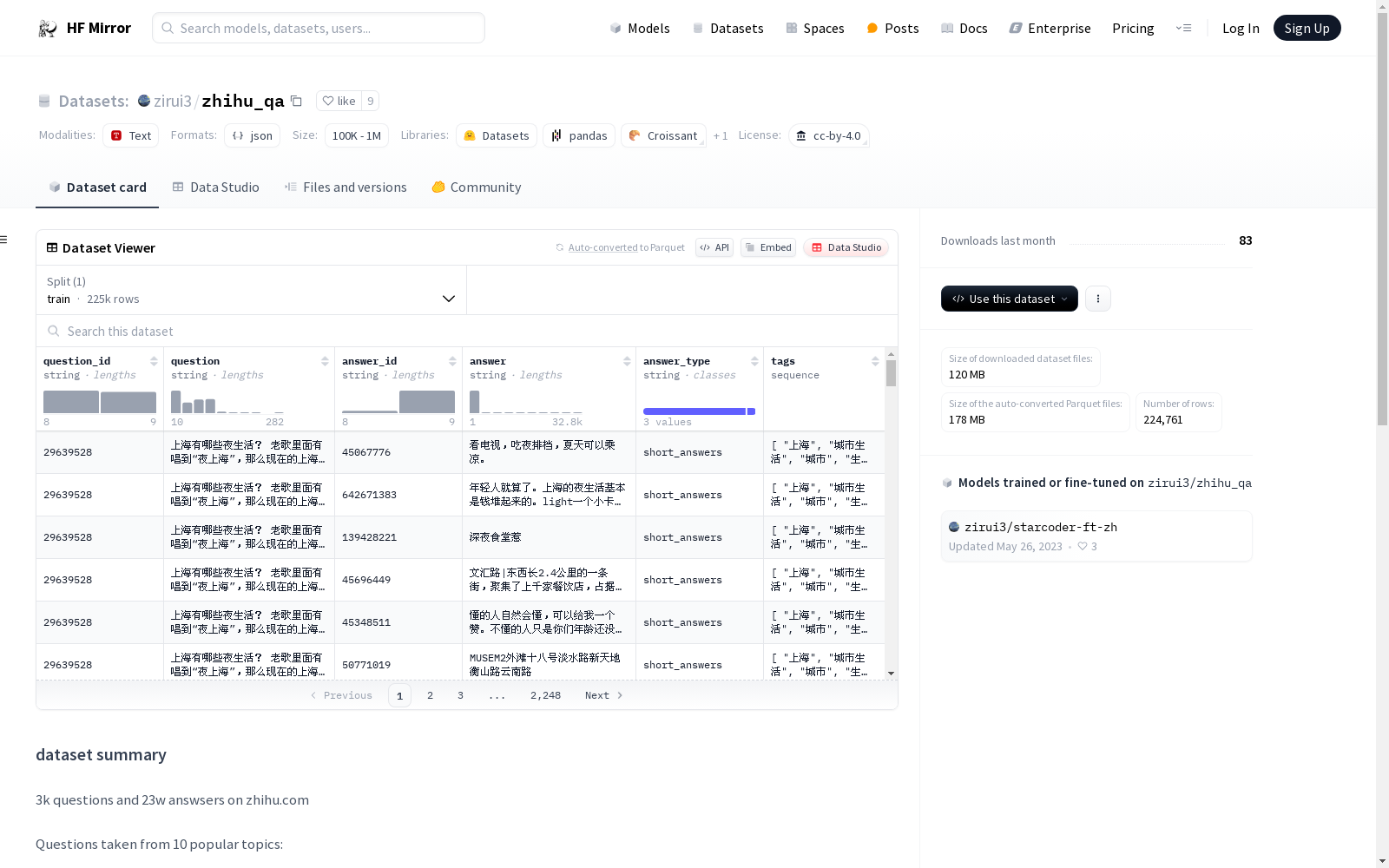Switch to the Community tab
The image size is (1389, 868).
477,187
